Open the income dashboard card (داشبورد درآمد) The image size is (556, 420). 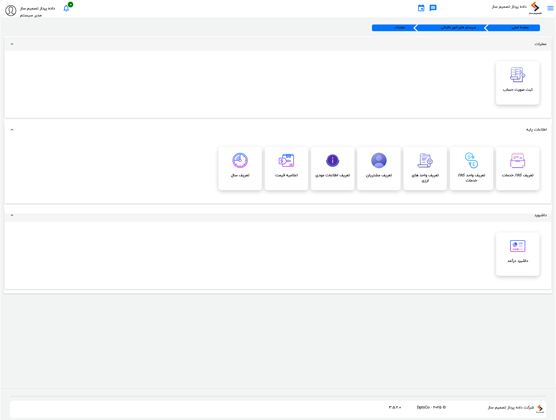(x=518, y=254)
